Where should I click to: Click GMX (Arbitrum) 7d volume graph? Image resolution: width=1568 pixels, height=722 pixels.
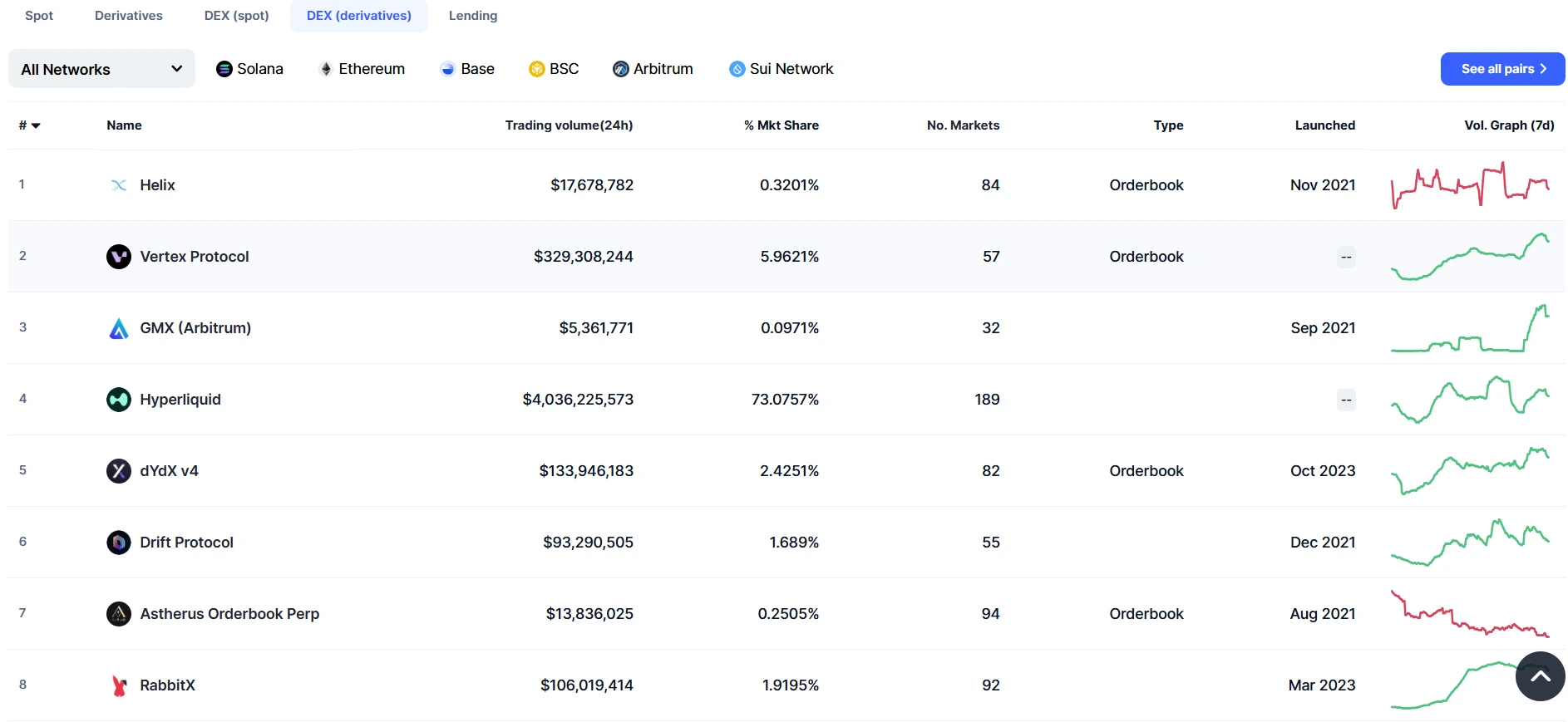coord(1470,328)
